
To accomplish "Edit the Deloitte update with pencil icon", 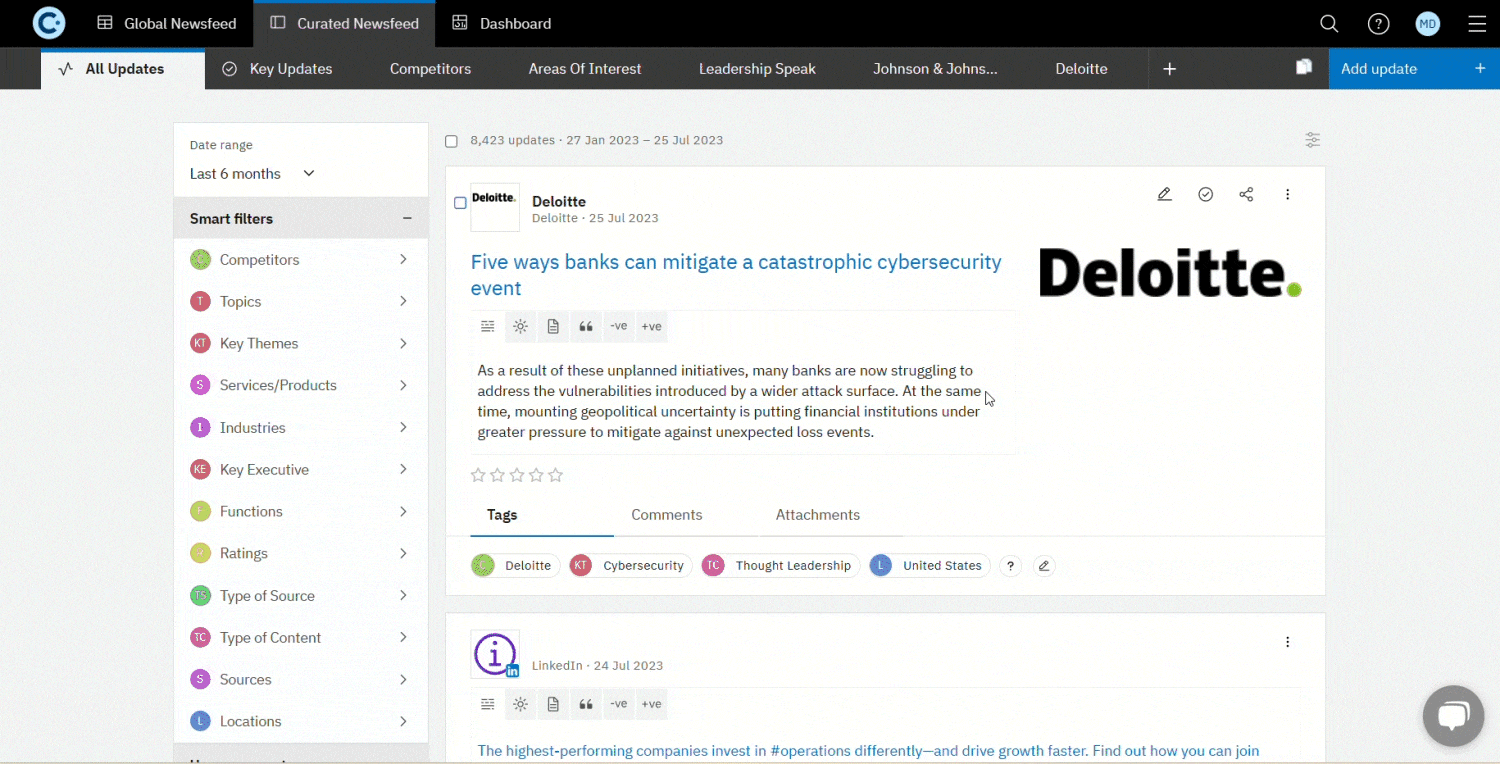I will [x=1164, y=194].
